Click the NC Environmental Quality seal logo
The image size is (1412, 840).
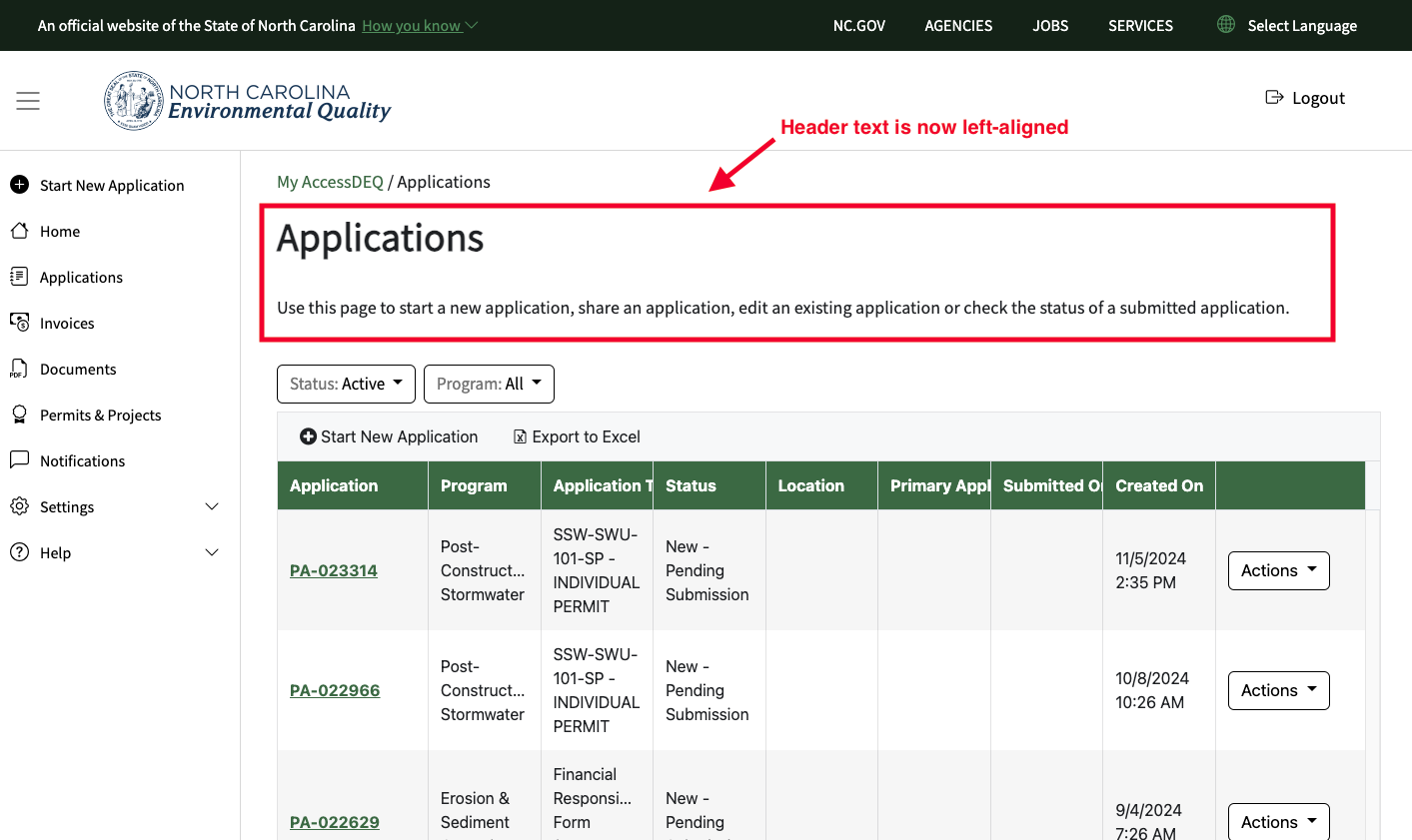pyautogui.click(x=134, y=101)
